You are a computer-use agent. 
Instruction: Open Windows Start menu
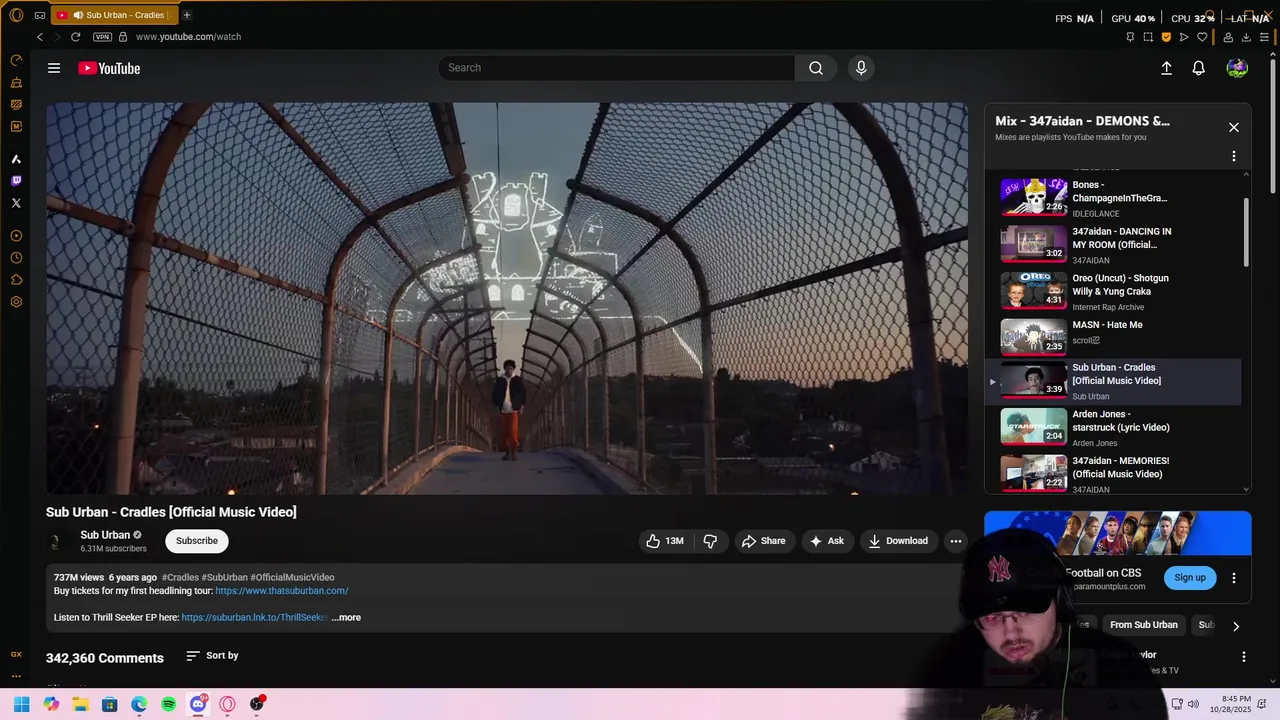[22, 704]
